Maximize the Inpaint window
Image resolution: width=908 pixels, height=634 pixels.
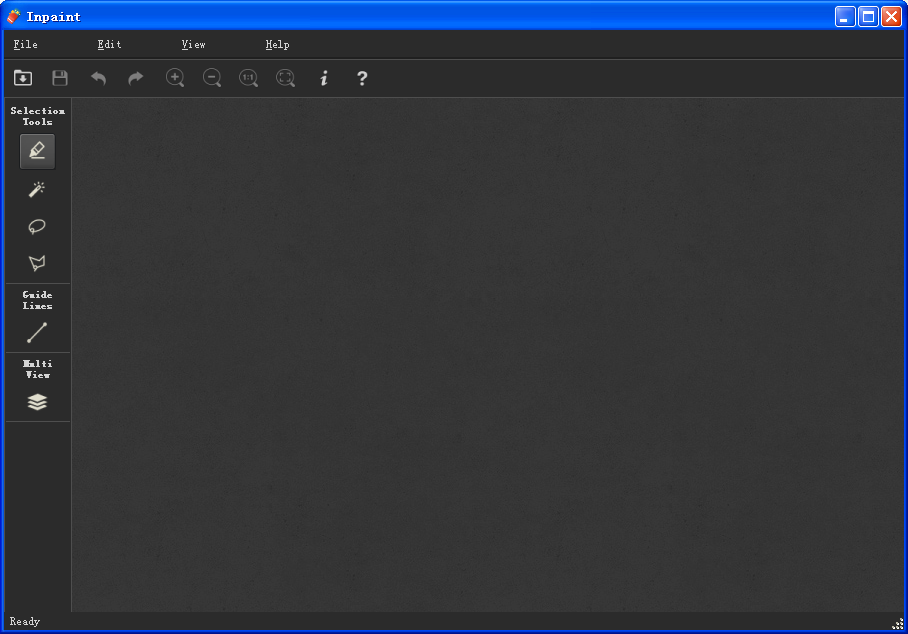click(x=868, y=17)
